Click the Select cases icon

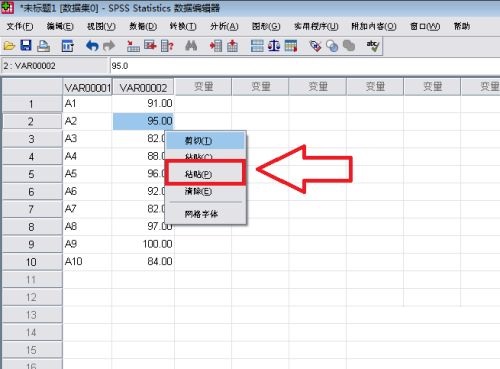[x=291, y=46]
